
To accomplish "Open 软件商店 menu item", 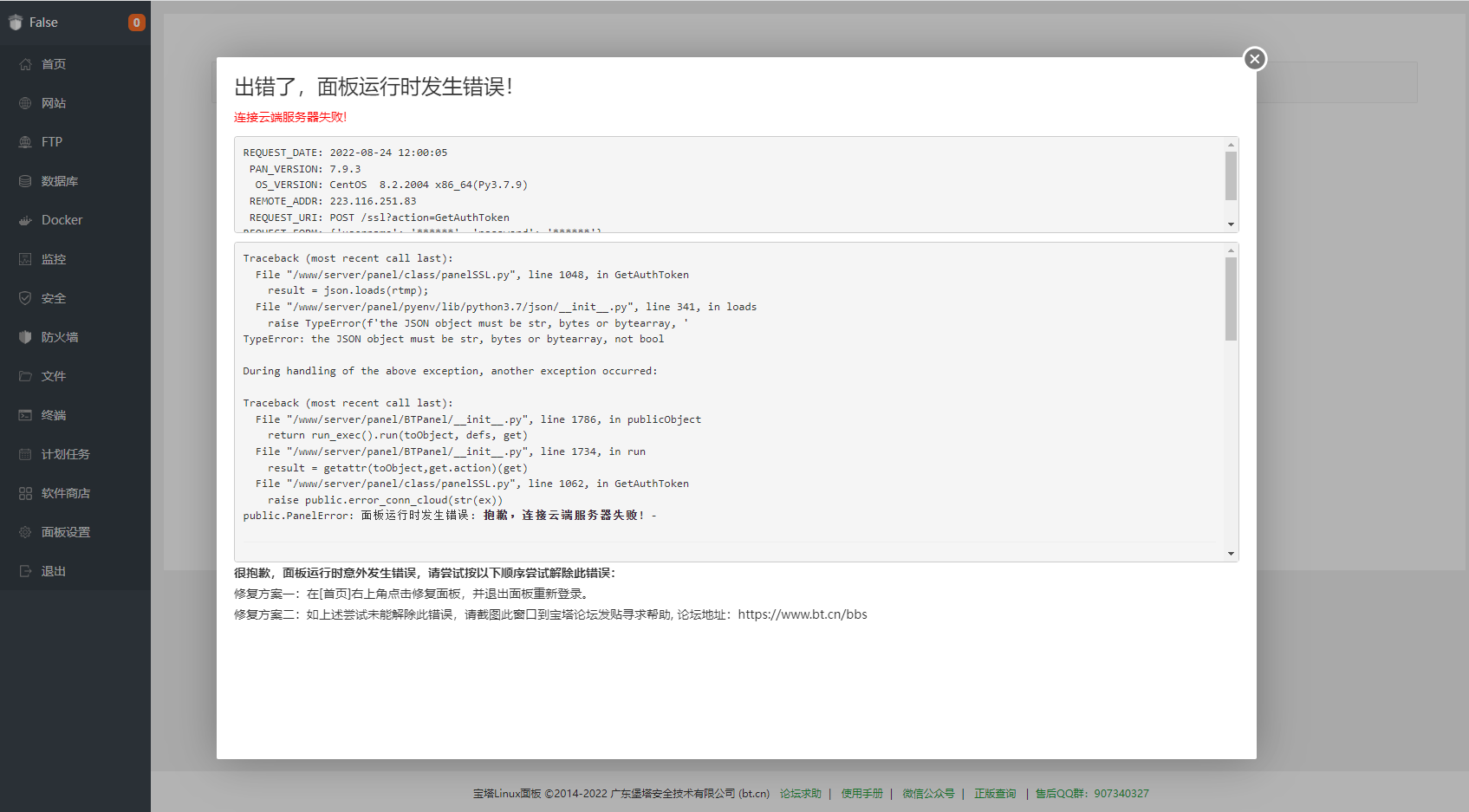I will click(66, 493).
